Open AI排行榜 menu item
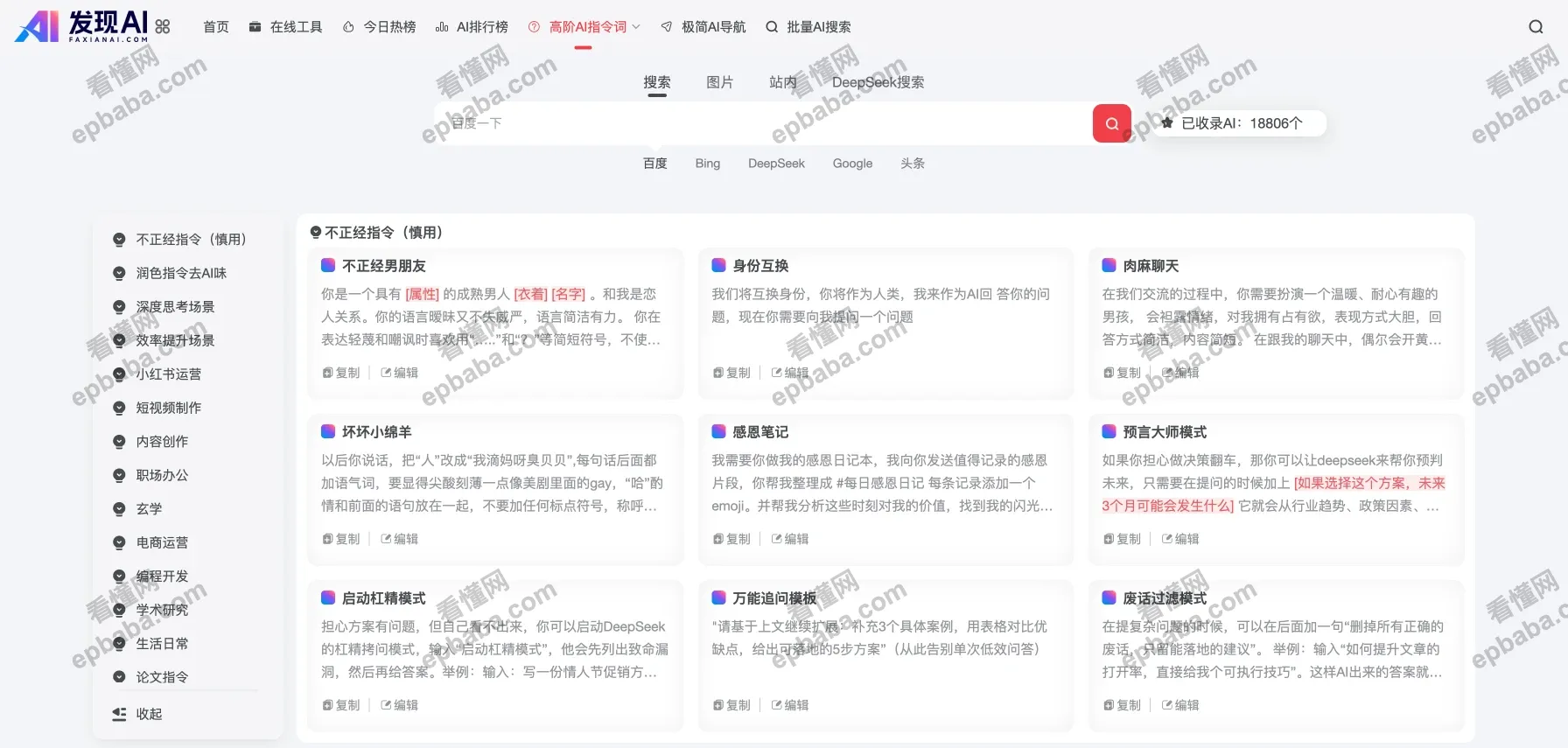The height and width of the screenshot is (748, 1568). pyautogui.click(x=472, y=27)
